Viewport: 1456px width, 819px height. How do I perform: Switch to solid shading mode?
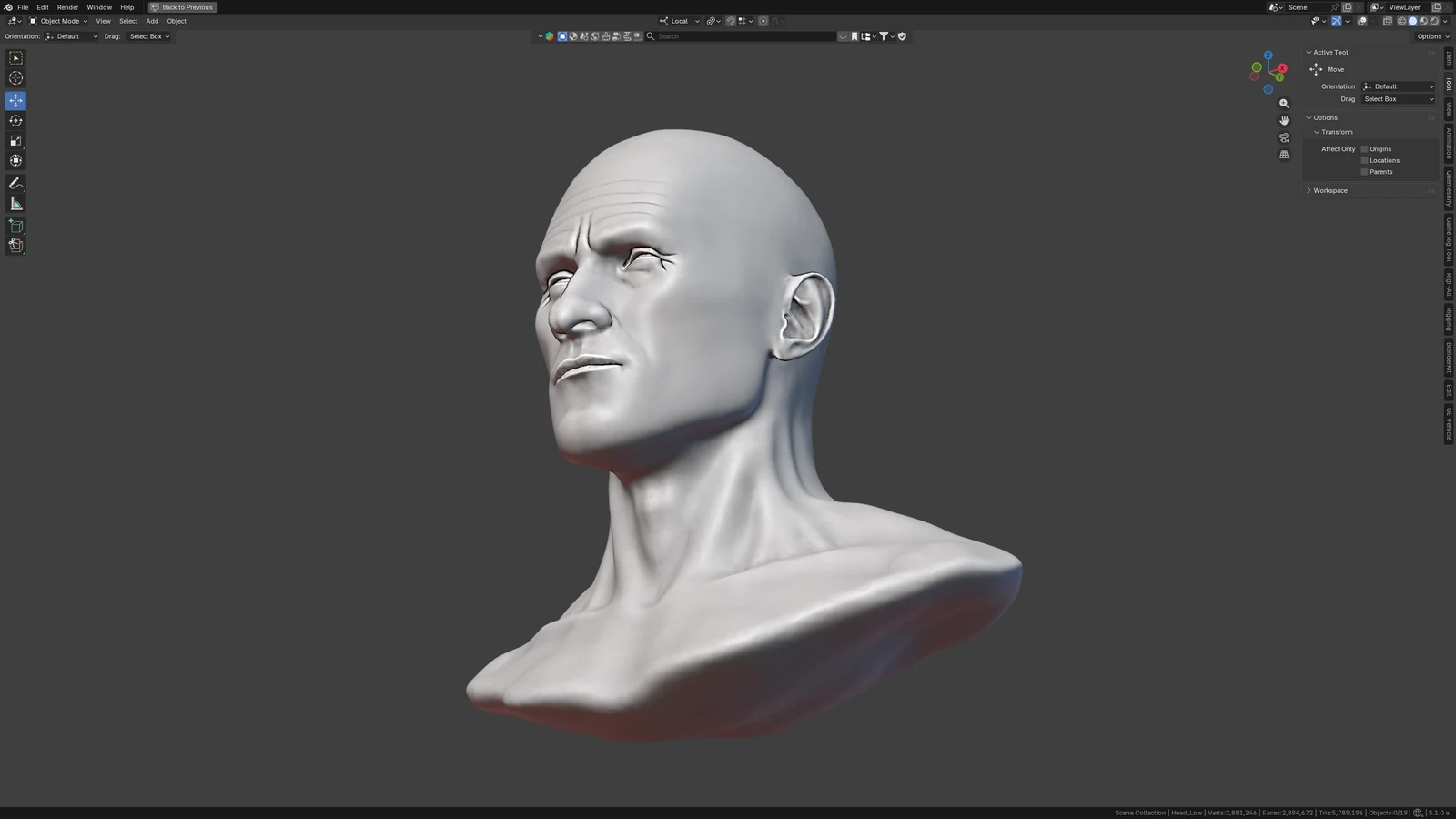pyautogui.click(x=1412, y=21)
